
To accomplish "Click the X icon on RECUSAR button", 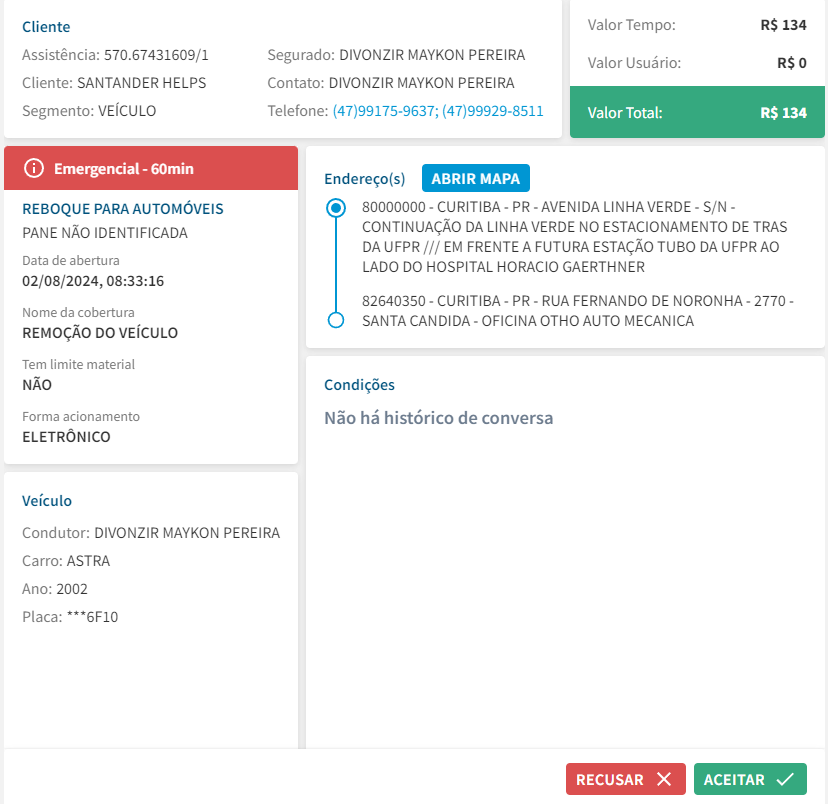I will pyautogui.click(x=664, y=780).
